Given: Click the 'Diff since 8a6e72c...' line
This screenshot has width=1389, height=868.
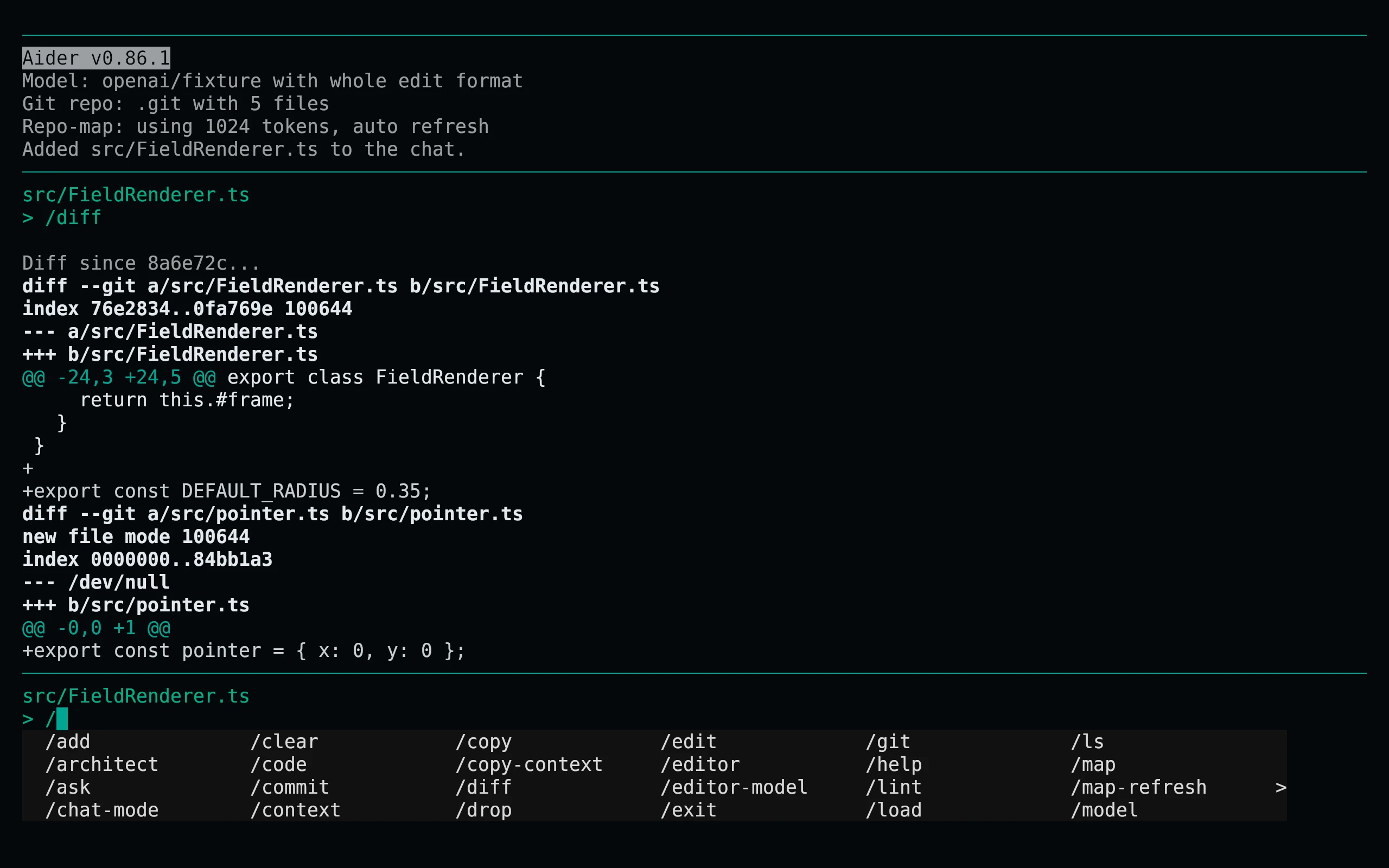Looking at the screenshot, I should (x=141, y=263).
